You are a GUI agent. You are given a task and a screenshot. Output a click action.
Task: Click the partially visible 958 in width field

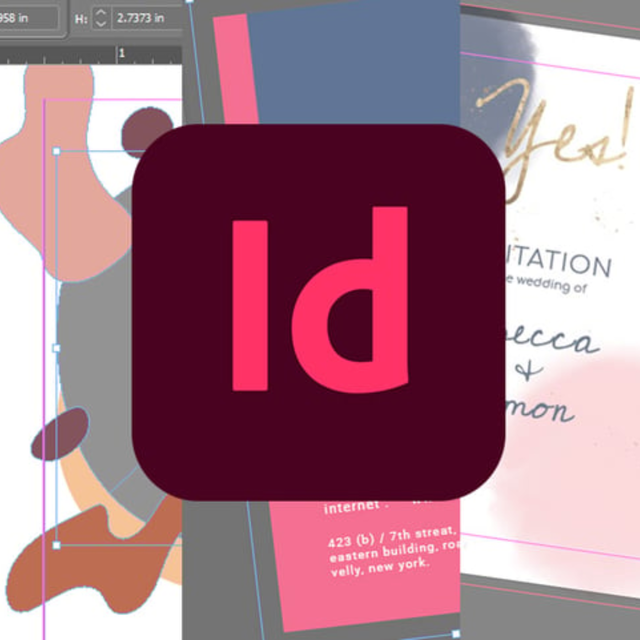point(29,18)
